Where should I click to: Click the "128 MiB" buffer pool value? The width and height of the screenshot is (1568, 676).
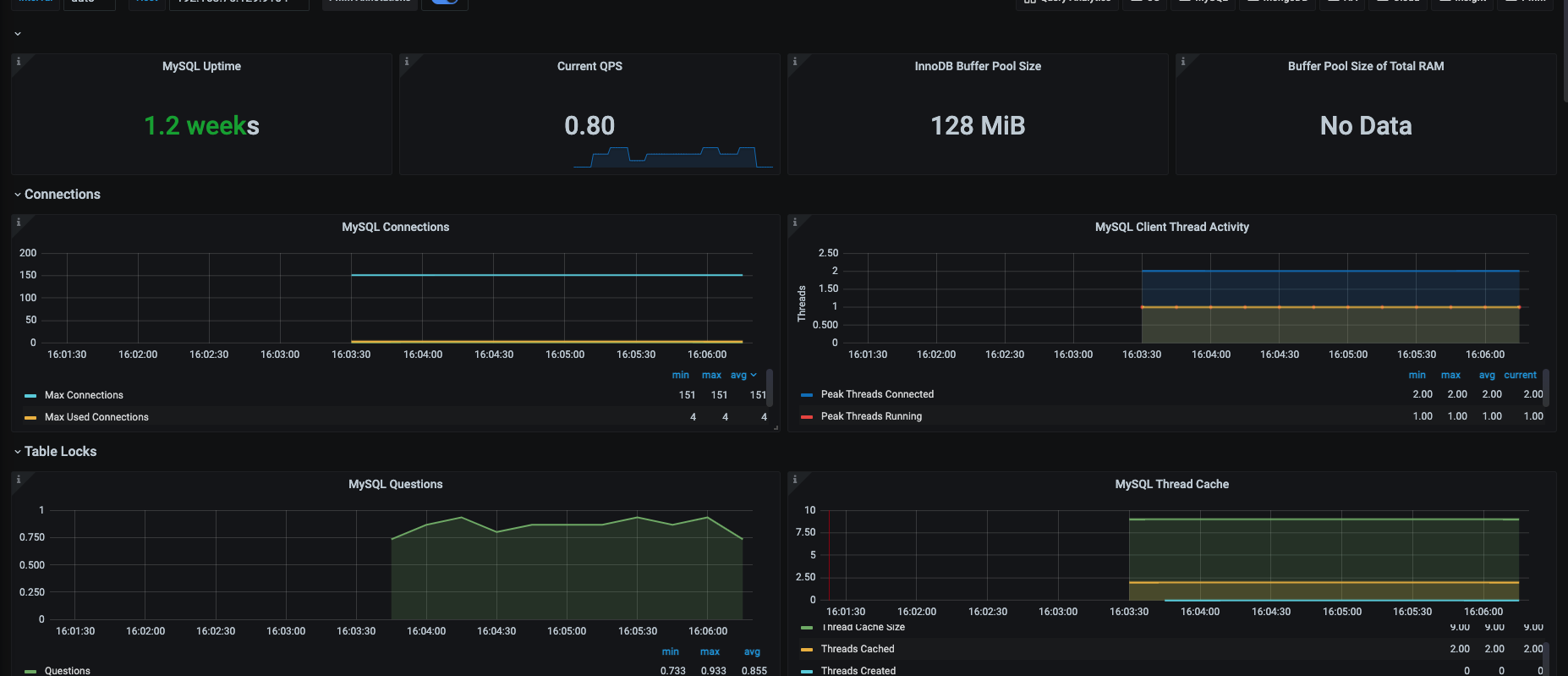978,126
